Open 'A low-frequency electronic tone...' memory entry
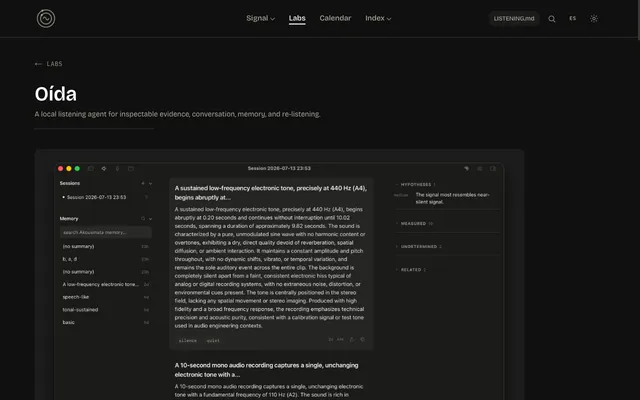The image size is (640, 400). (x=105, y=284)
